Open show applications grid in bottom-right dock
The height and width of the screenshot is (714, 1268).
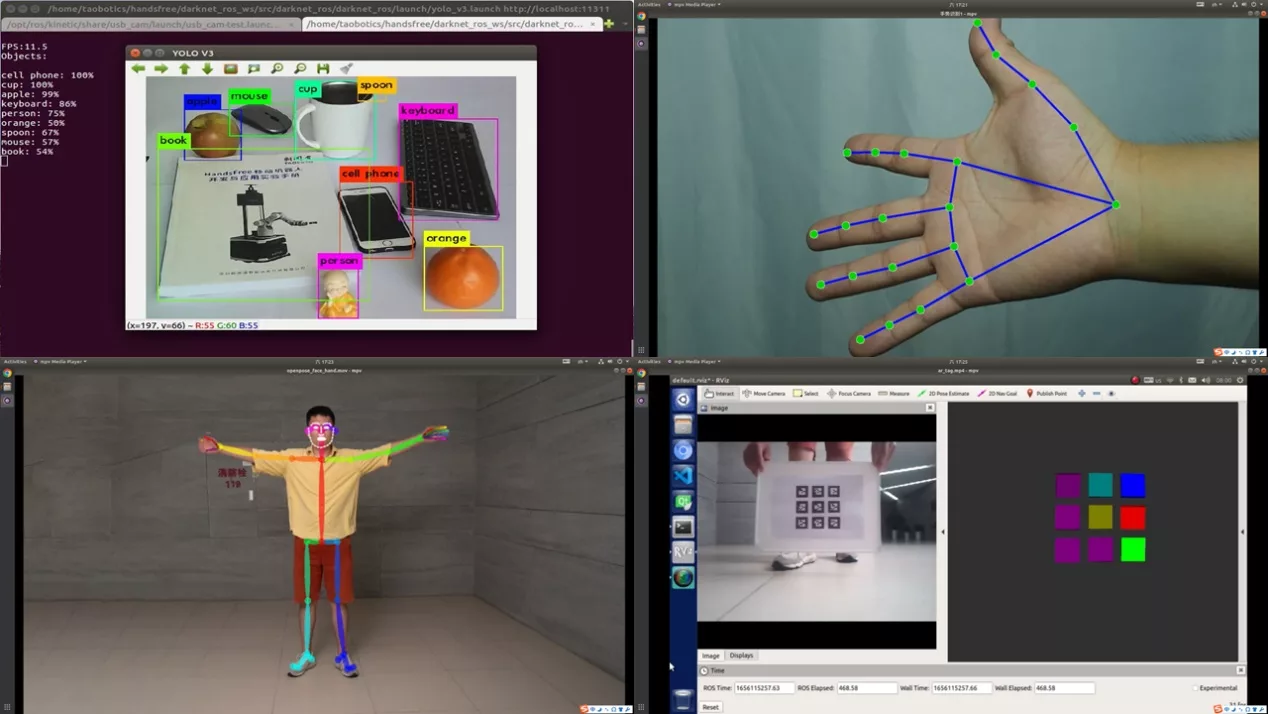click(641, 707)
